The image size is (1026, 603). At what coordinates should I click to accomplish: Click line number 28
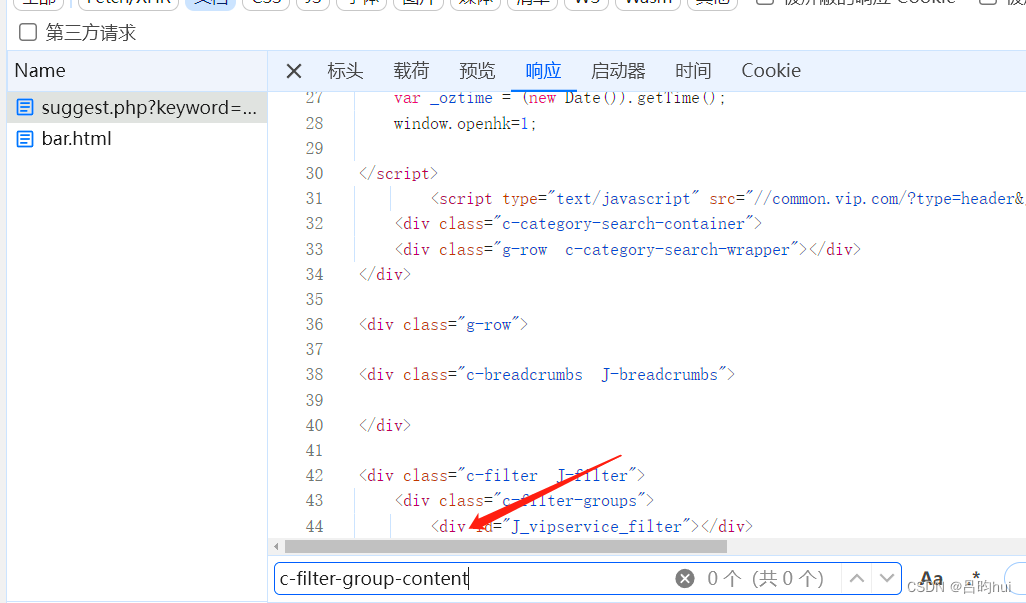(314, 123)
